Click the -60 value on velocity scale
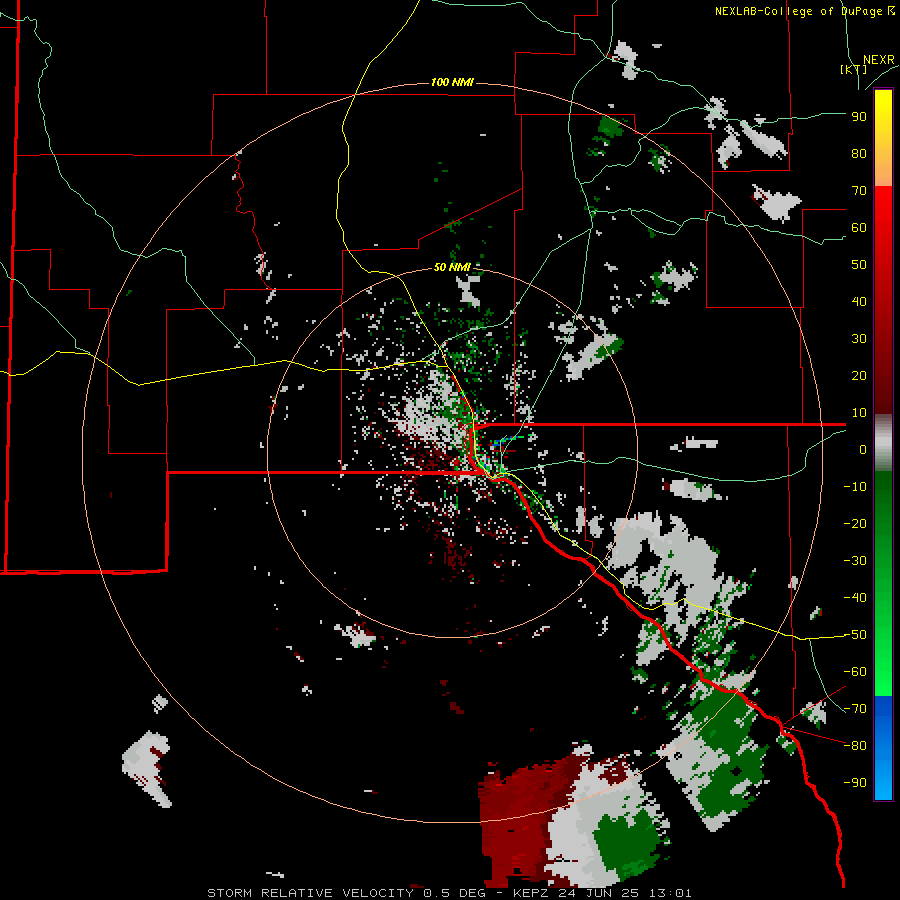This screenshot has height=900, width=900. pos(855,672)
